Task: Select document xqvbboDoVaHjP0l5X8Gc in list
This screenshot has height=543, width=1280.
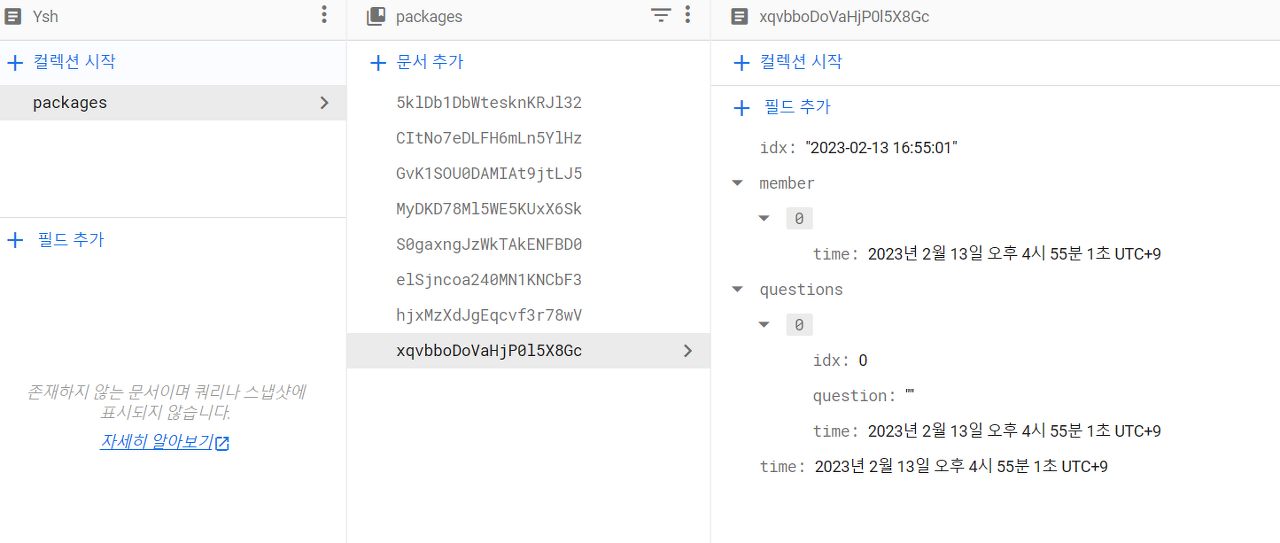Action: coord(528,351)
